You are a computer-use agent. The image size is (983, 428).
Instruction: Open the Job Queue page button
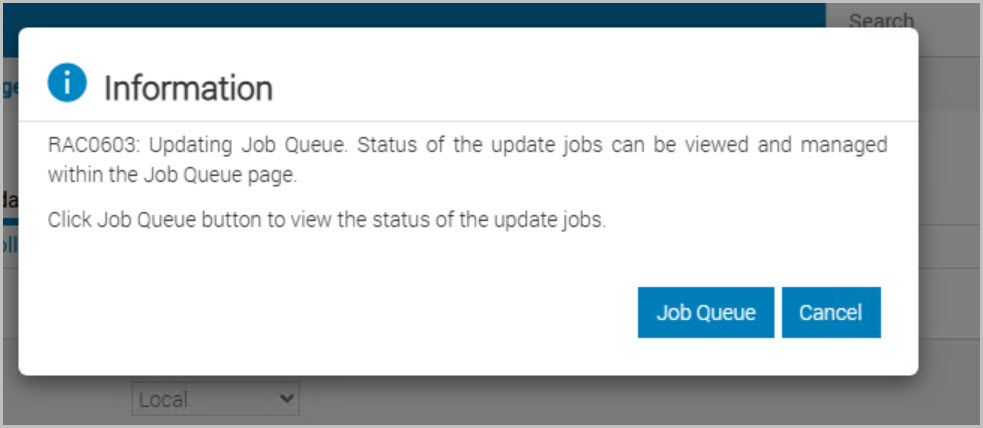[705, 313]
